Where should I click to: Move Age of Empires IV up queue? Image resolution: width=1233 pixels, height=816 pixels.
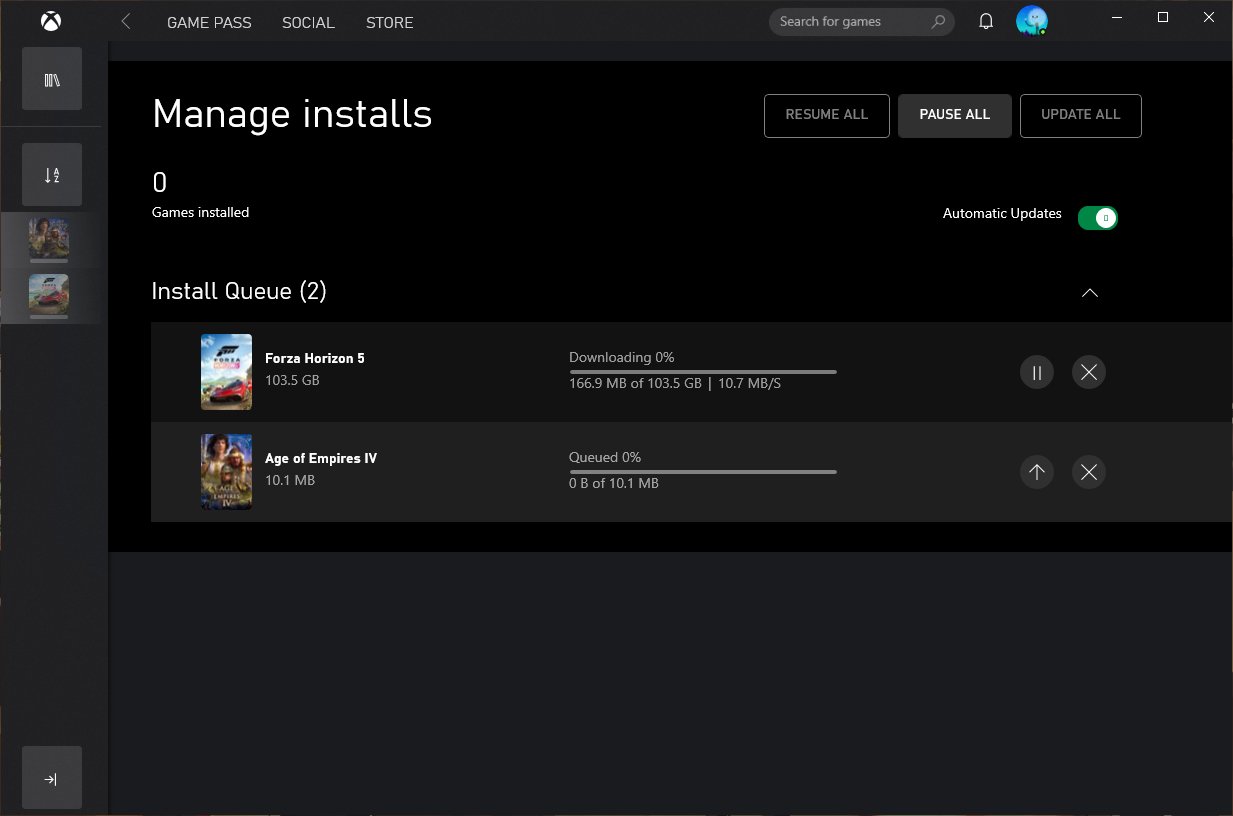pos(1037,472)
